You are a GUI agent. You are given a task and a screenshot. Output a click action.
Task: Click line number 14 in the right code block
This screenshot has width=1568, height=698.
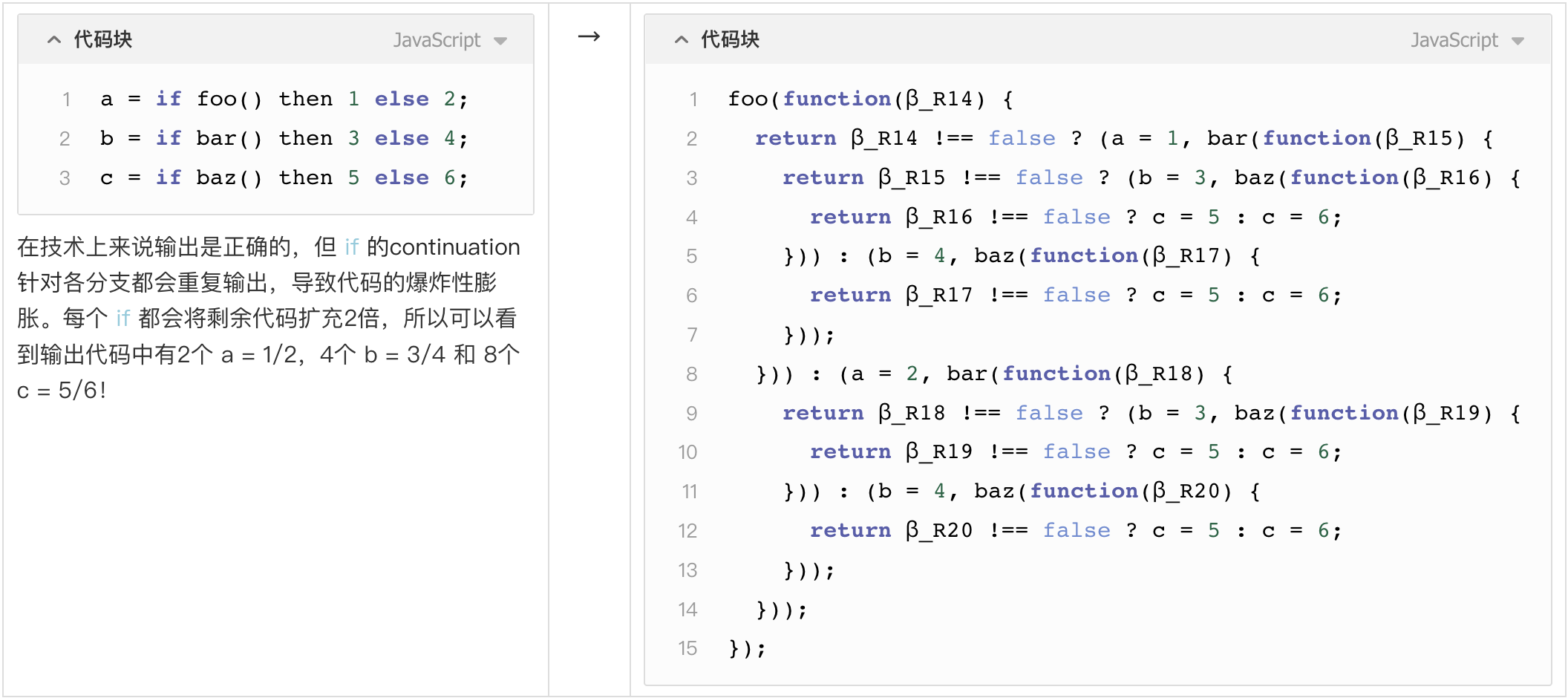[x=687, y=610]
